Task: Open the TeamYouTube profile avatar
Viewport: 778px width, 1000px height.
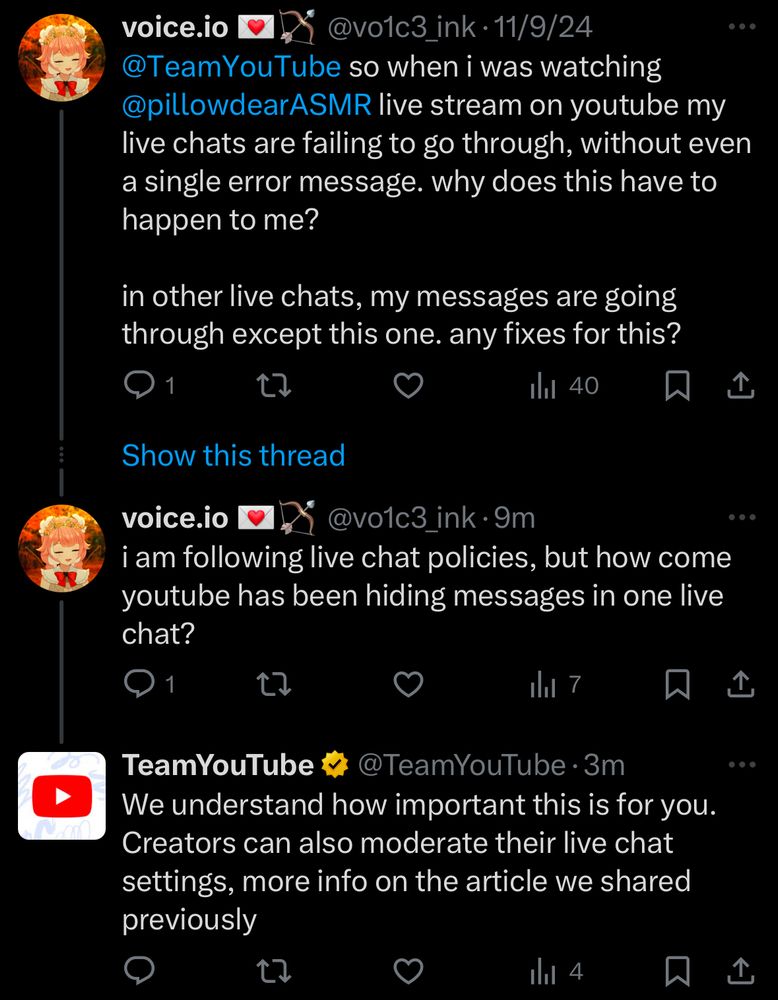Action: (62, 796)
